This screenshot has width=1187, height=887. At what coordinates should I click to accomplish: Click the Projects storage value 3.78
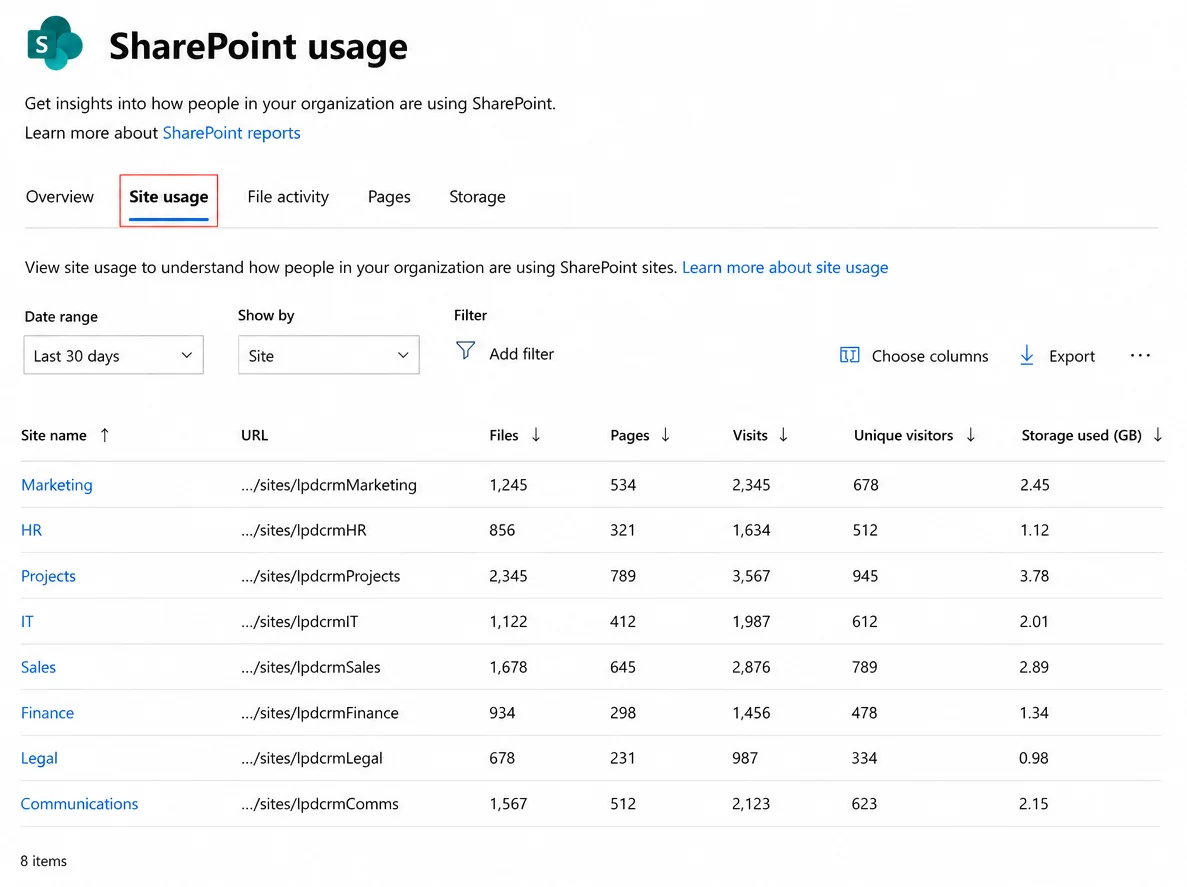tap(1034, 576)
